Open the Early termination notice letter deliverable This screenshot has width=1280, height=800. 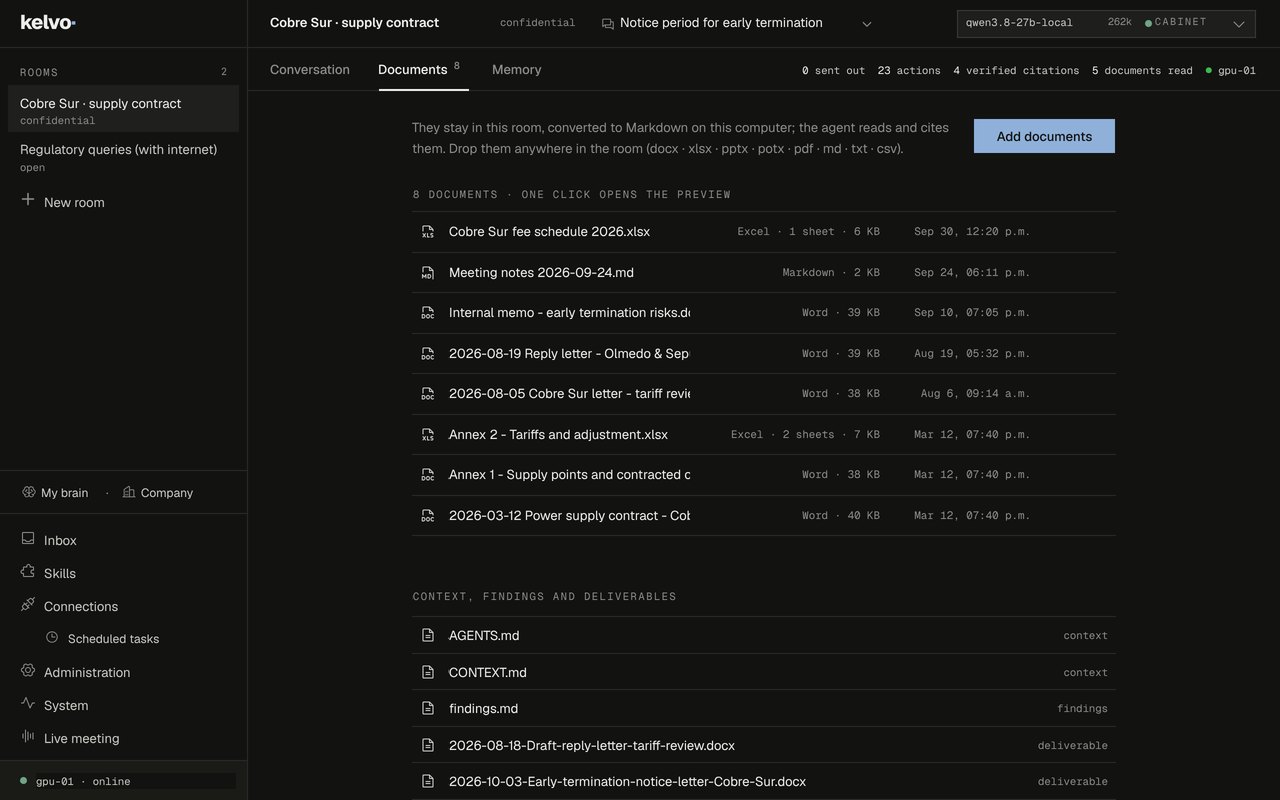pos(764,781)
